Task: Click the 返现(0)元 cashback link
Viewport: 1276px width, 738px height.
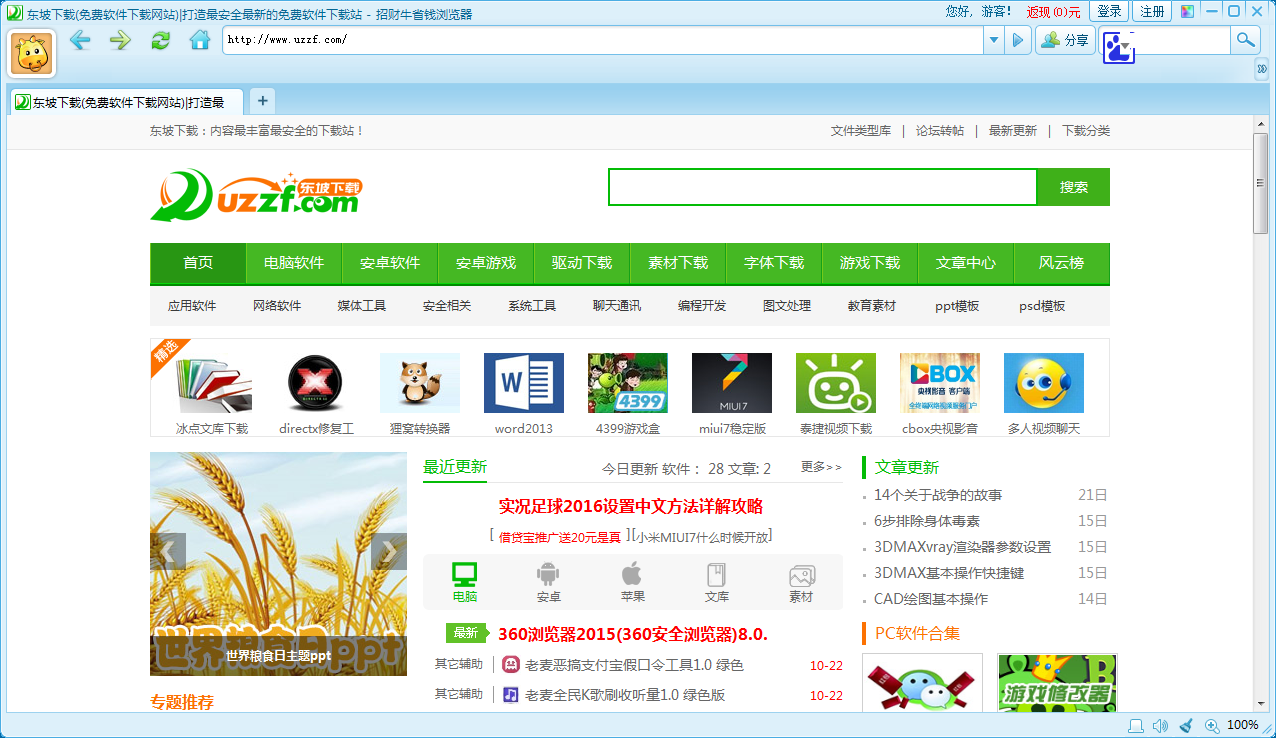Action: (x=1053, y=12)
